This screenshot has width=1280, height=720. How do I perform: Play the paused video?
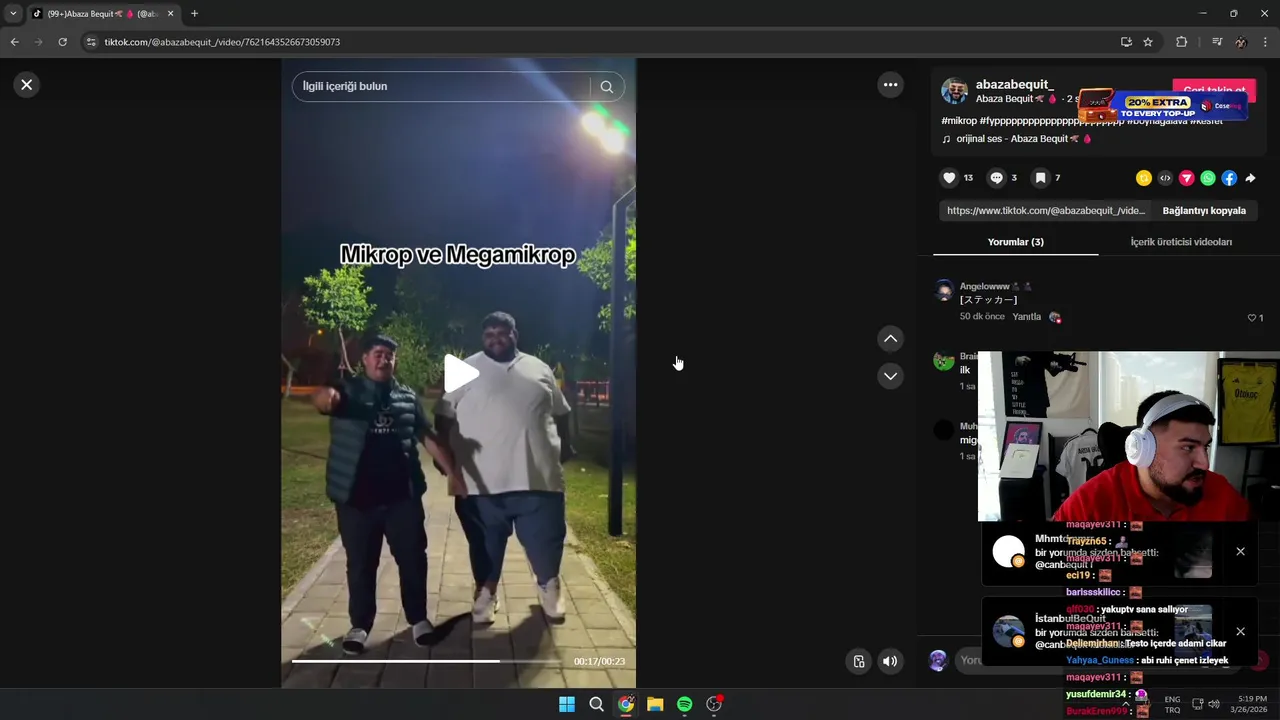[459, 373]
